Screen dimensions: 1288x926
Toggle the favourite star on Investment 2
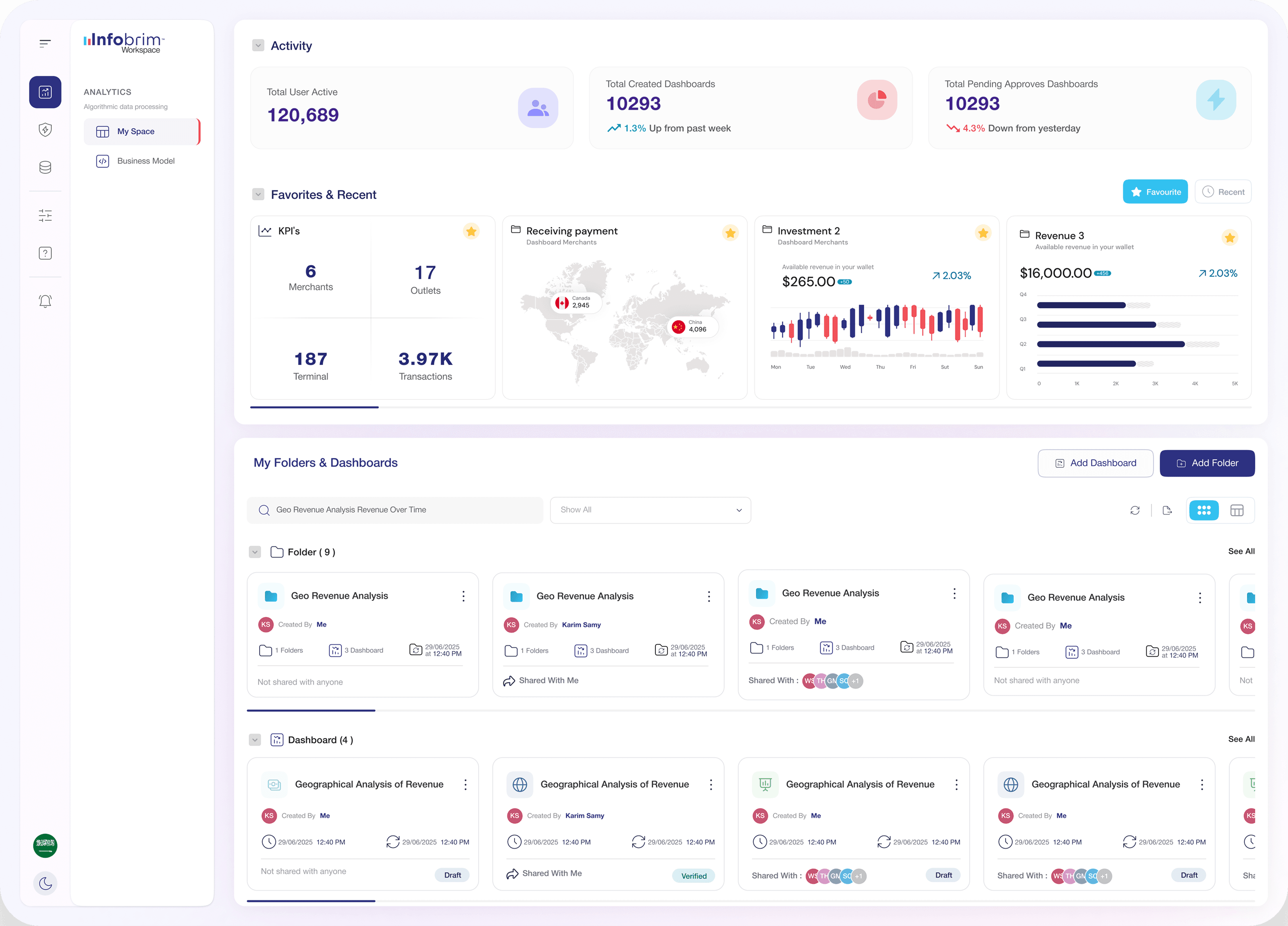point(983,232)
